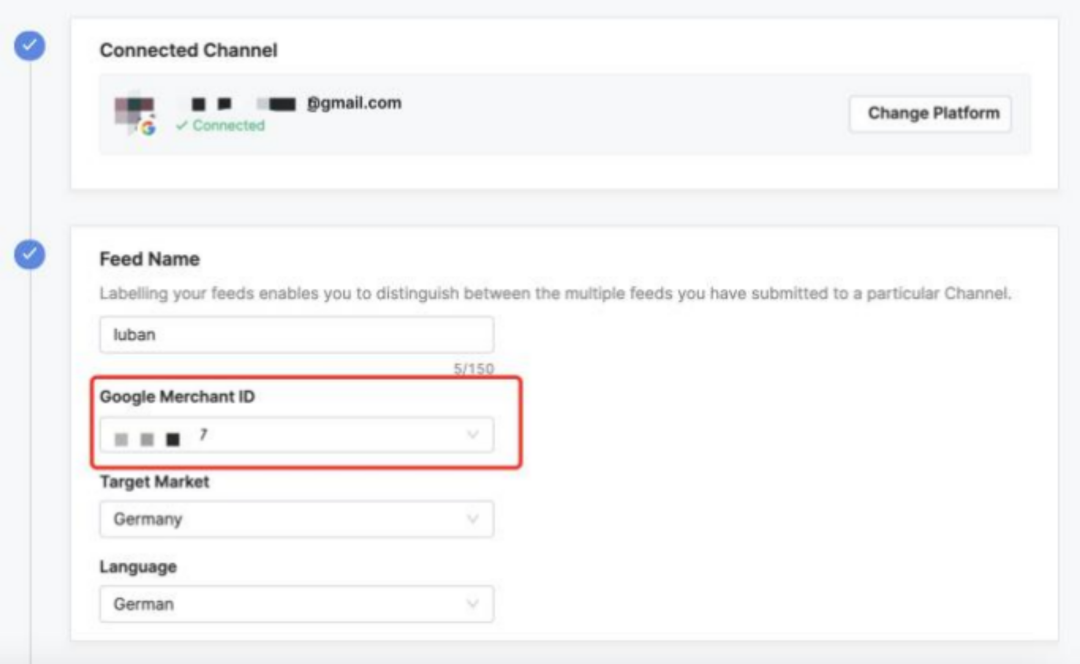Click the @gmail.com account email text
This screenshot has height=664, width=1080.
pyautogui.click(x=354, y=103)
